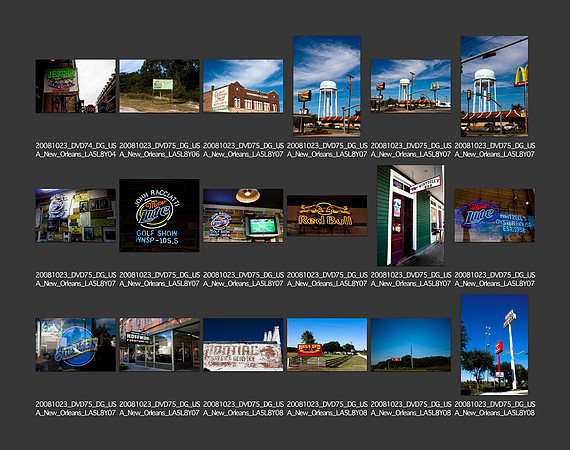Open the Red Bull neon sign photo
This screenshot has width=570, height=450.
coord(327,216)
